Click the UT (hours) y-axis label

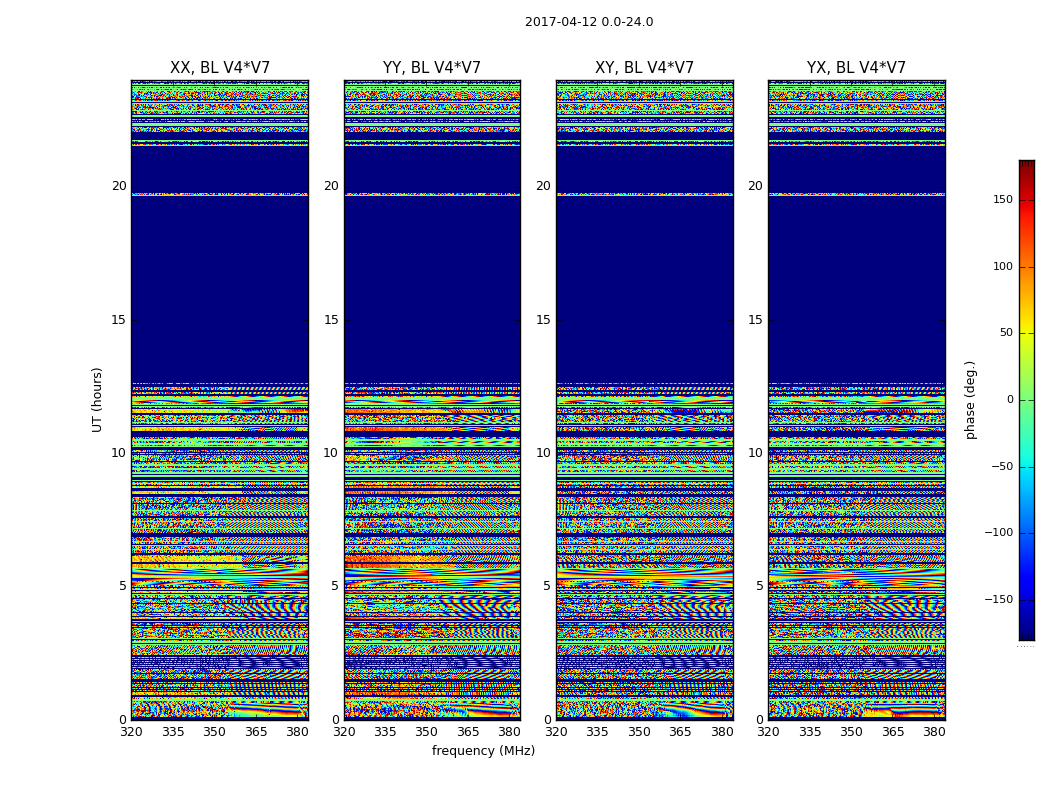[x=98, y=399]
